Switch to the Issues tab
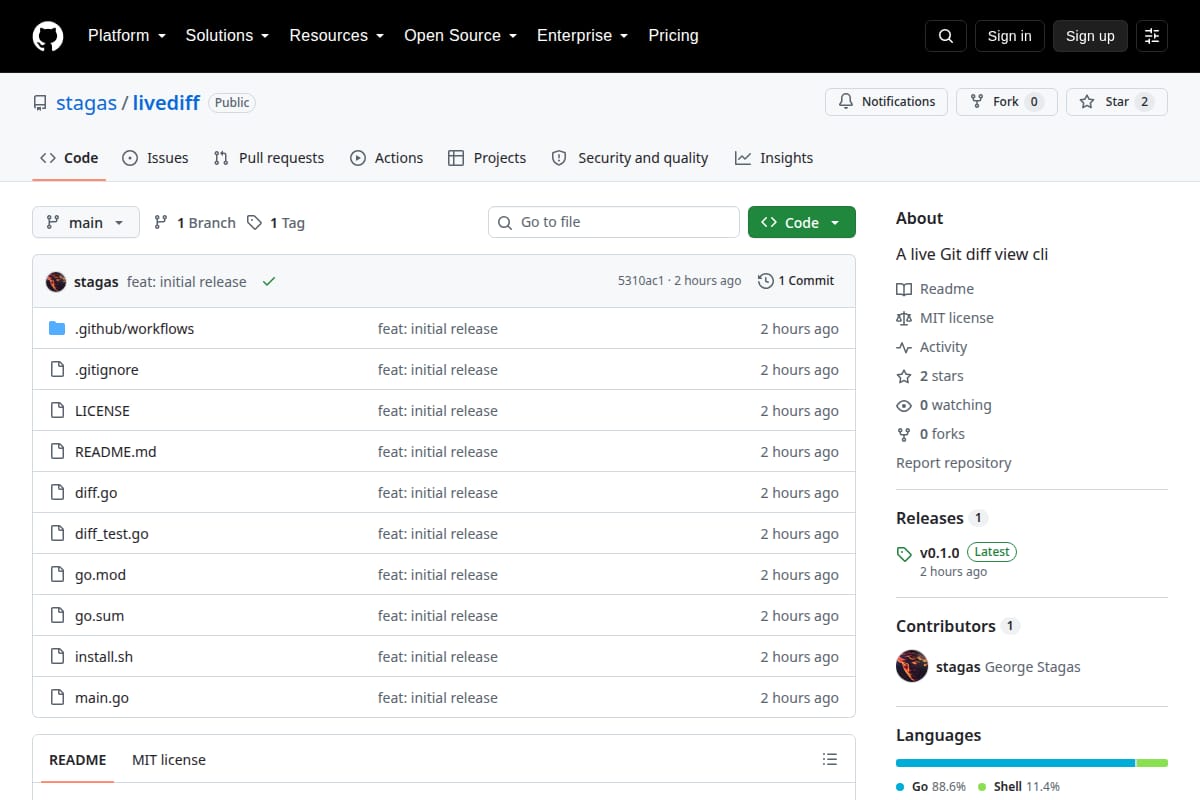The image size is (1200, 800). click(155, 158)
